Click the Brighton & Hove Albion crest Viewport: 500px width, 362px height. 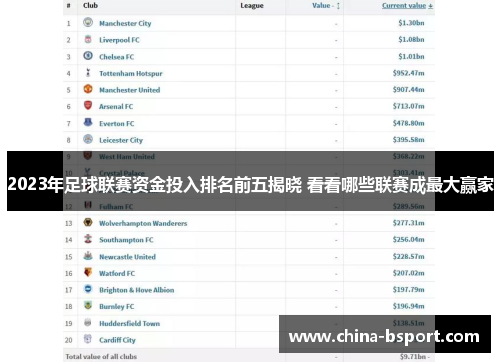(88, 289)
